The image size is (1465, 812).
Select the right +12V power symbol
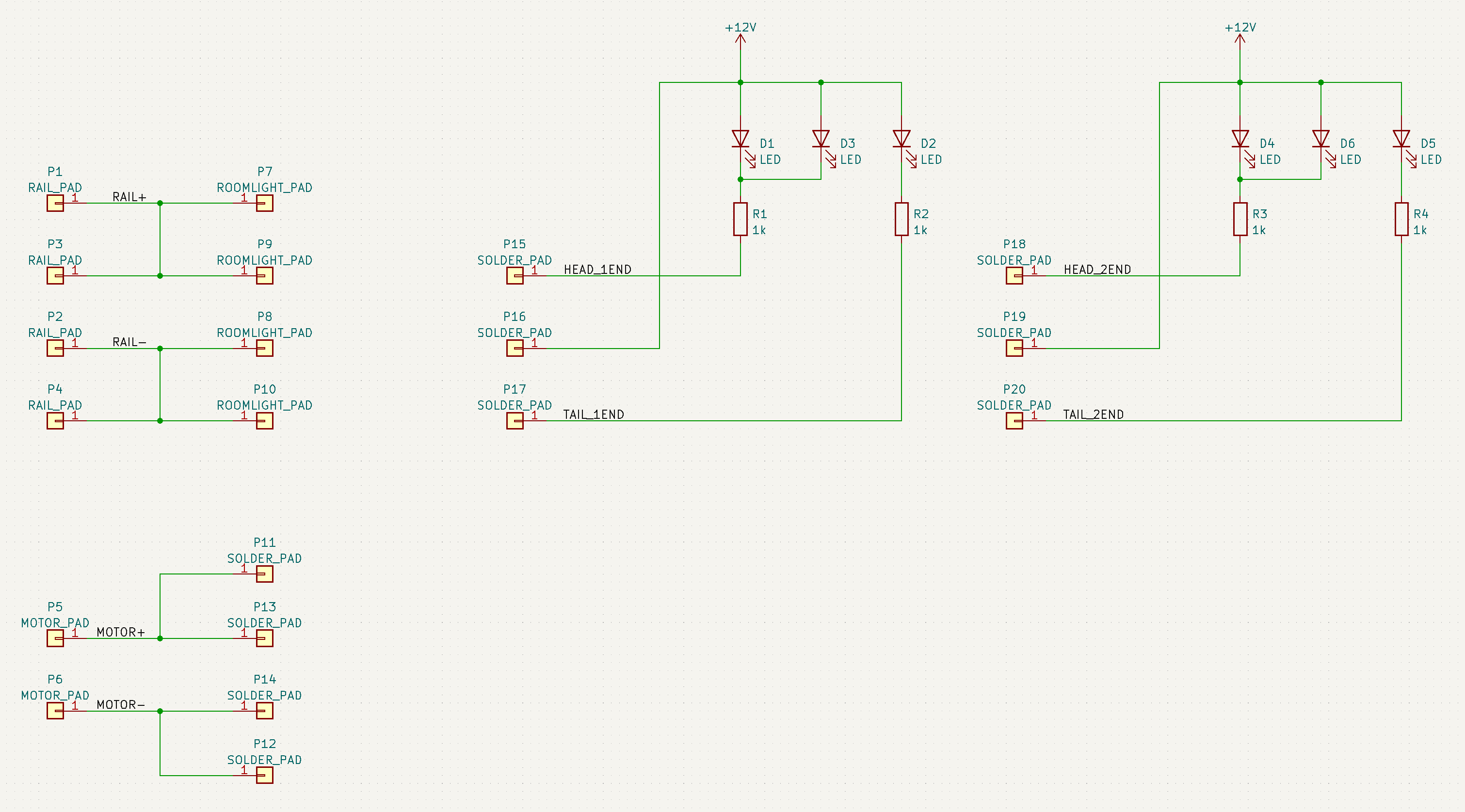(1240, 39)
